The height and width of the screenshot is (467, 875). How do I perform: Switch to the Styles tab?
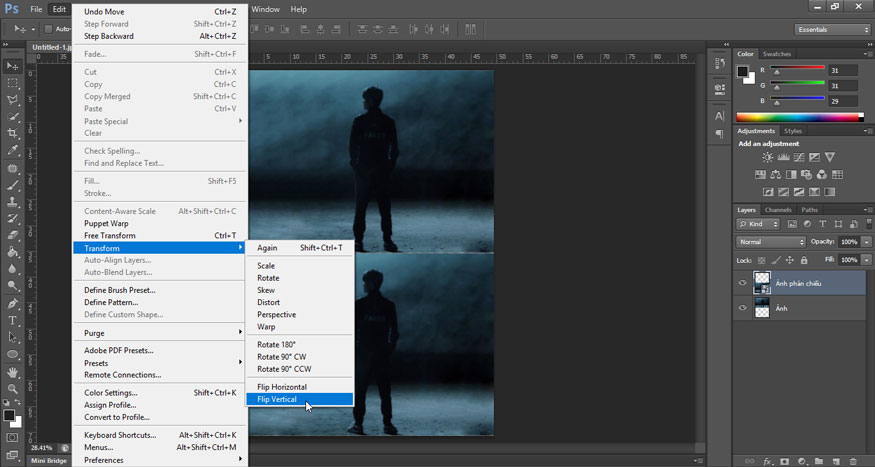[x=792, y=131]
